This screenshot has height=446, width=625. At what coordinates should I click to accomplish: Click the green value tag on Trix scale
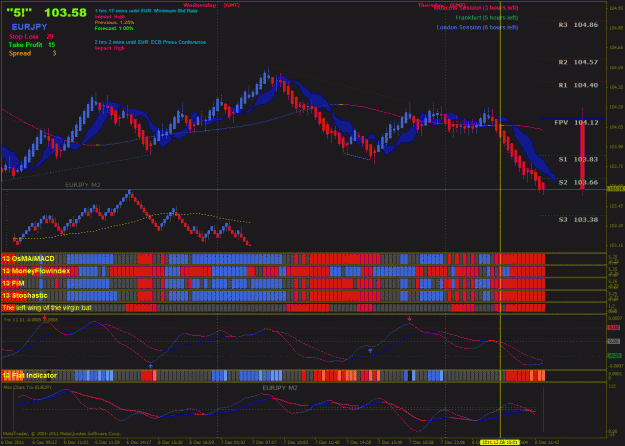(x=614, y=356)
